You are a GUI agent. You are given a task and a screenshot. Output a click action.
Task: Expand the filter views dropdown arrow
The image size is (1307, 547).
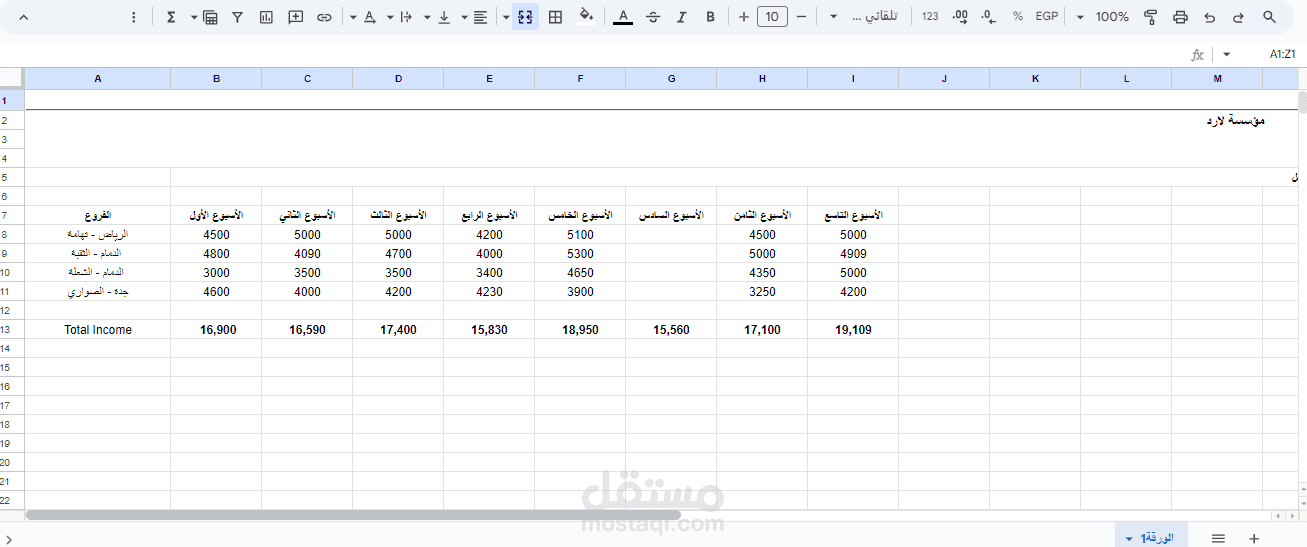point(193,17)
